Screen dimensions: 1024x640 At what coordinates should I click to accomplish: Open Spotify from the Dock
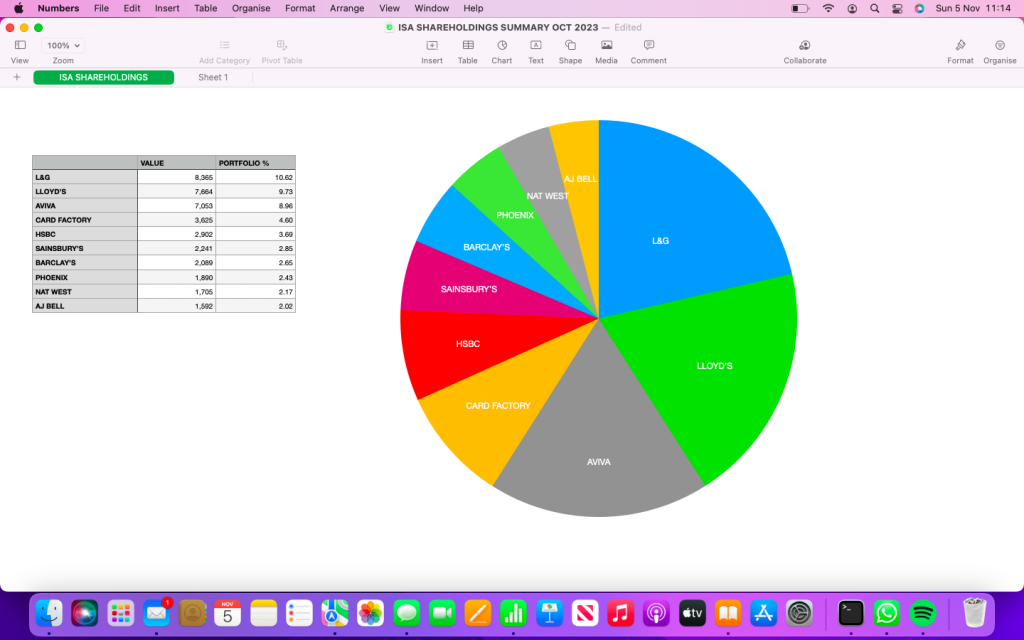pyautogui.click(x=923, y=612)
